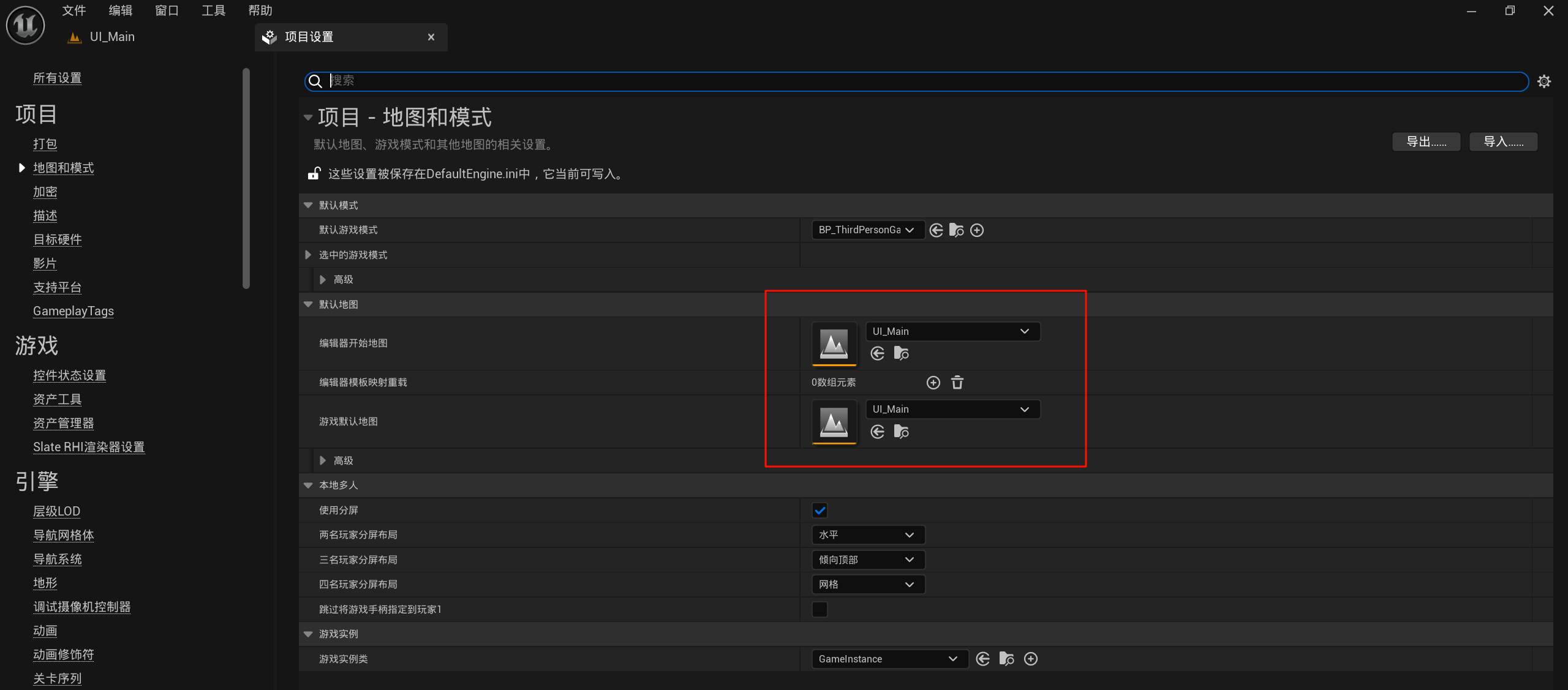
Task: Click the 导出 button
Action: click(x=1426, y=142)
